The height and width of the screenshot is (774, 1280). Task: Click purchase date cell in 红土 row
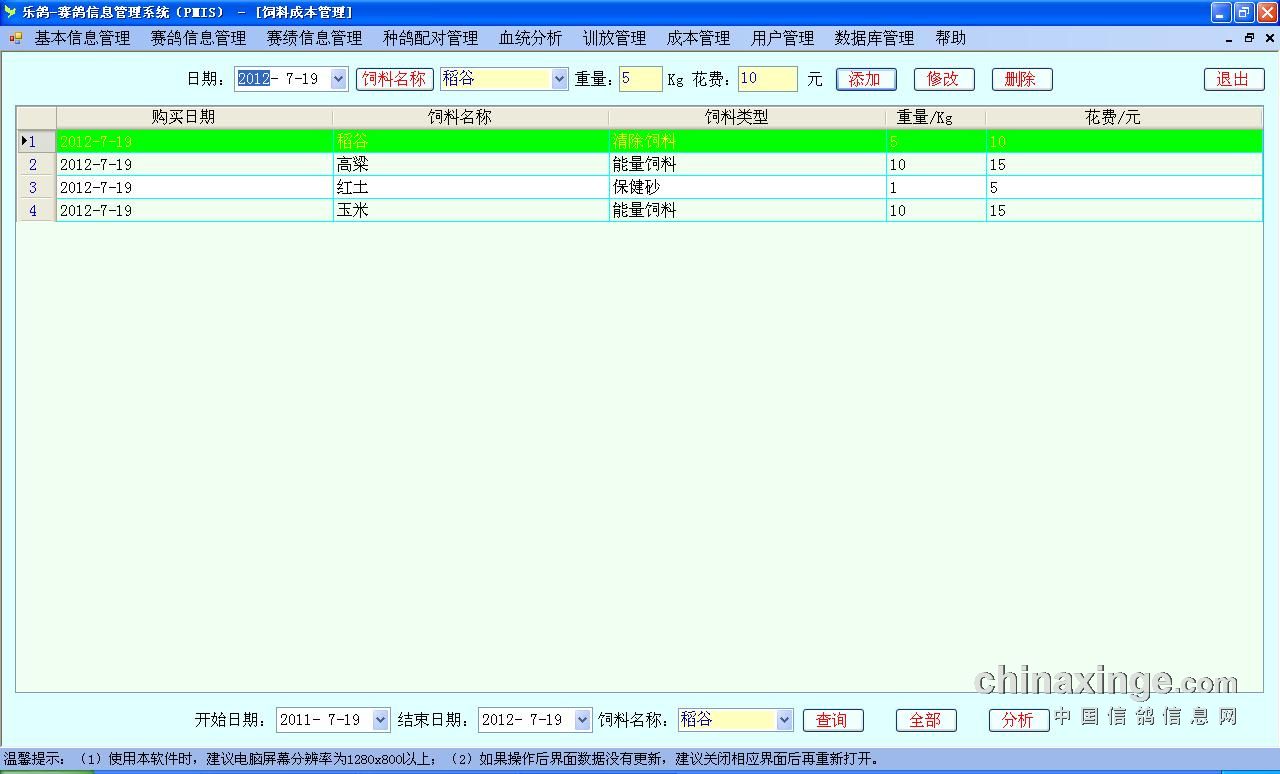194,187
